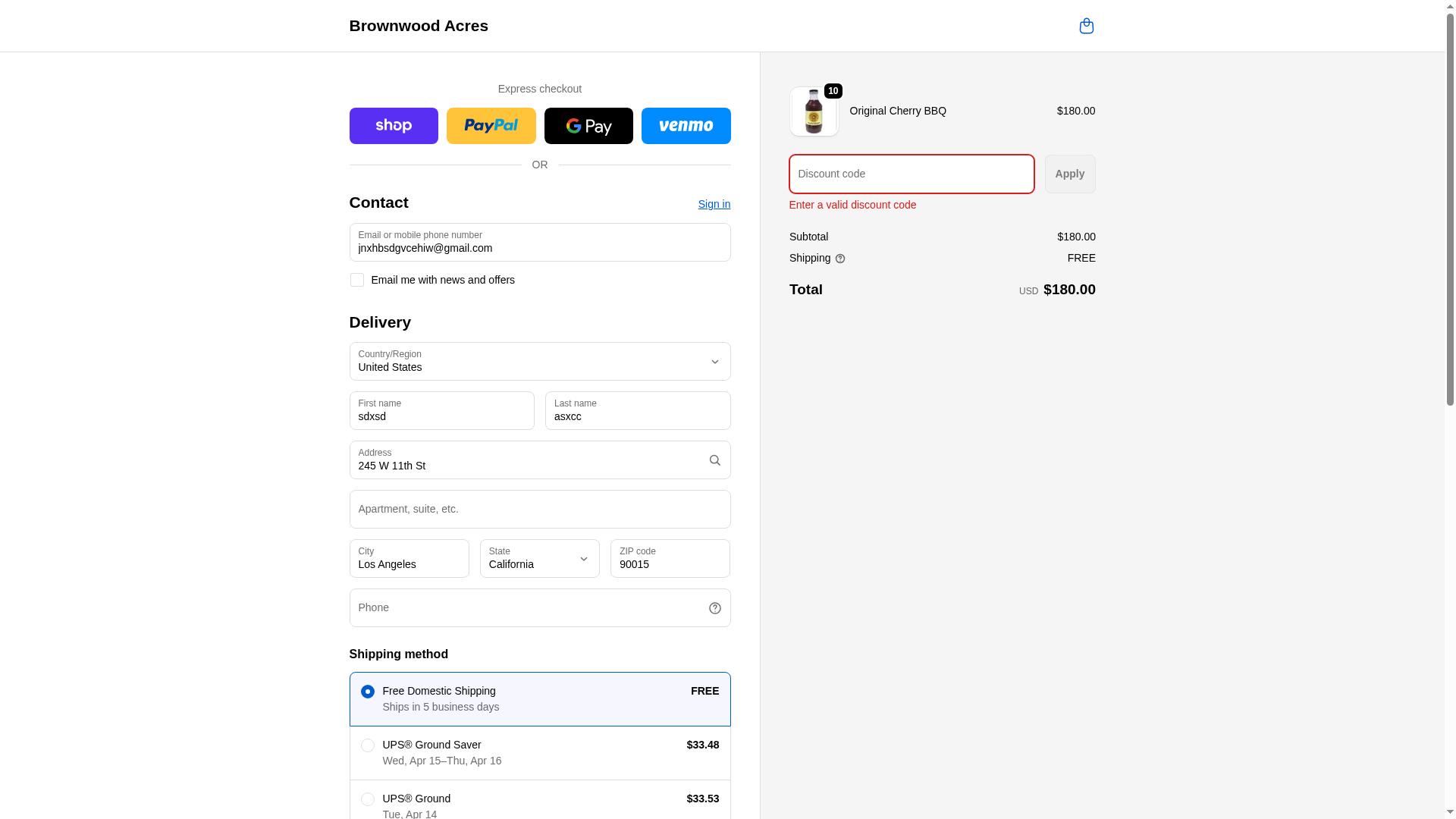Pay with Shop Pay express button
The width and height of the screenshot is (1456, 819).
tap(394, 126)
